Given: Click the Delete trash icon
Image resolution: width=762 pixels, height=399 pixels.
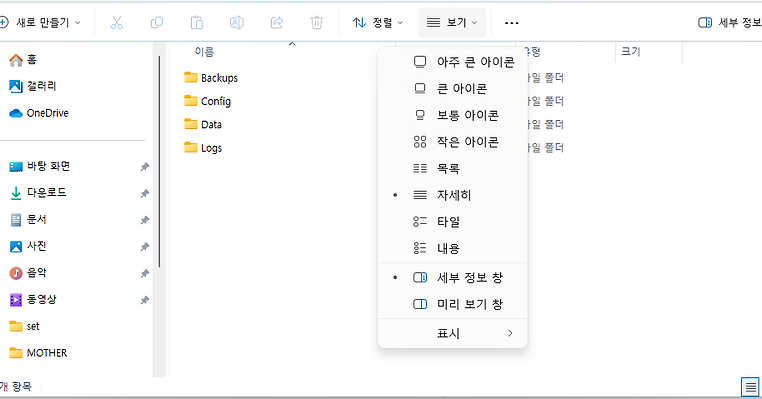Looking at the screenshot, I should [317, 22].
